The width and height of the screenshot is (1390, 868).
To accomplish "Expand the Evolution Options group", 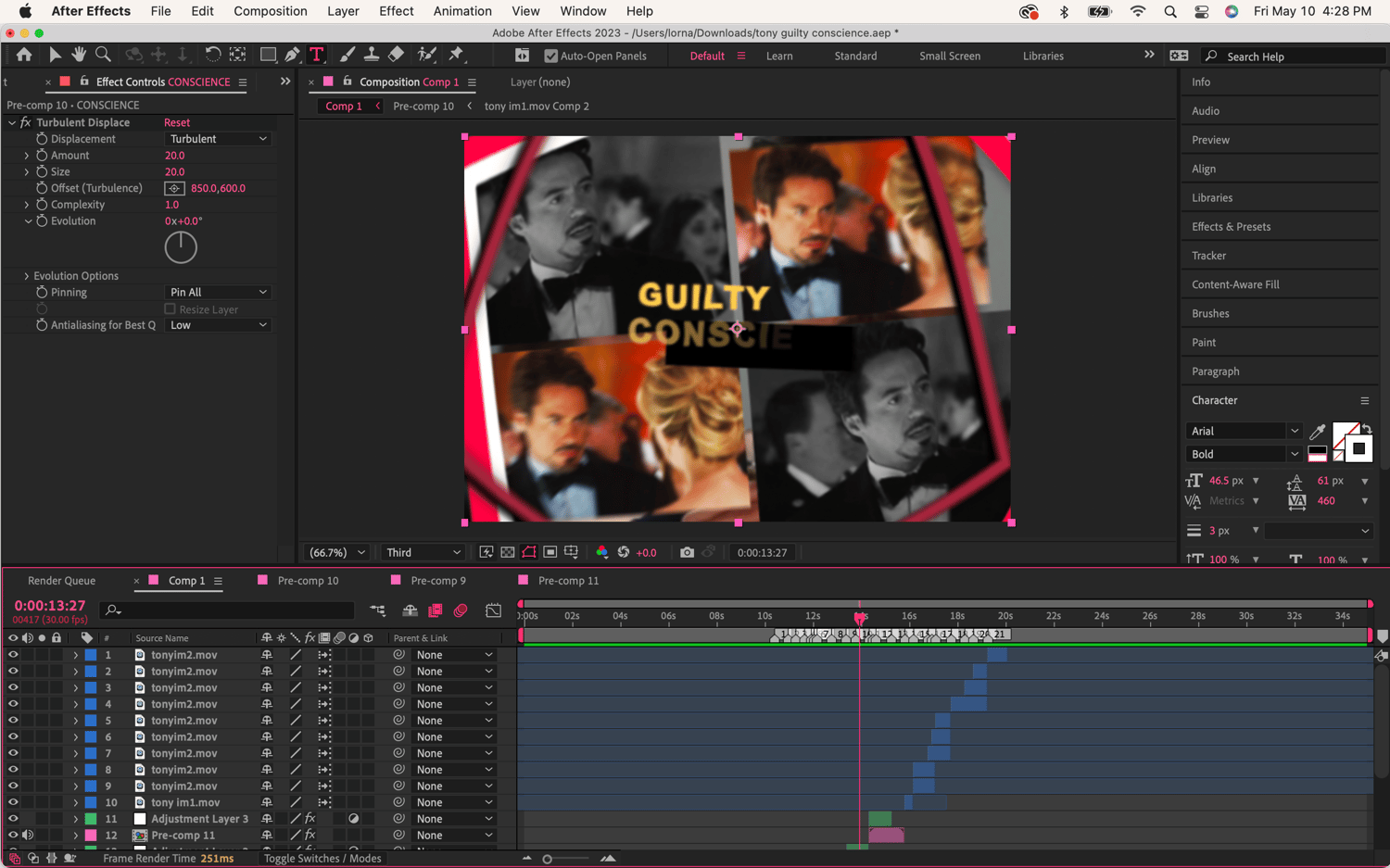I will pyautogui.click(x=26, y=276).
